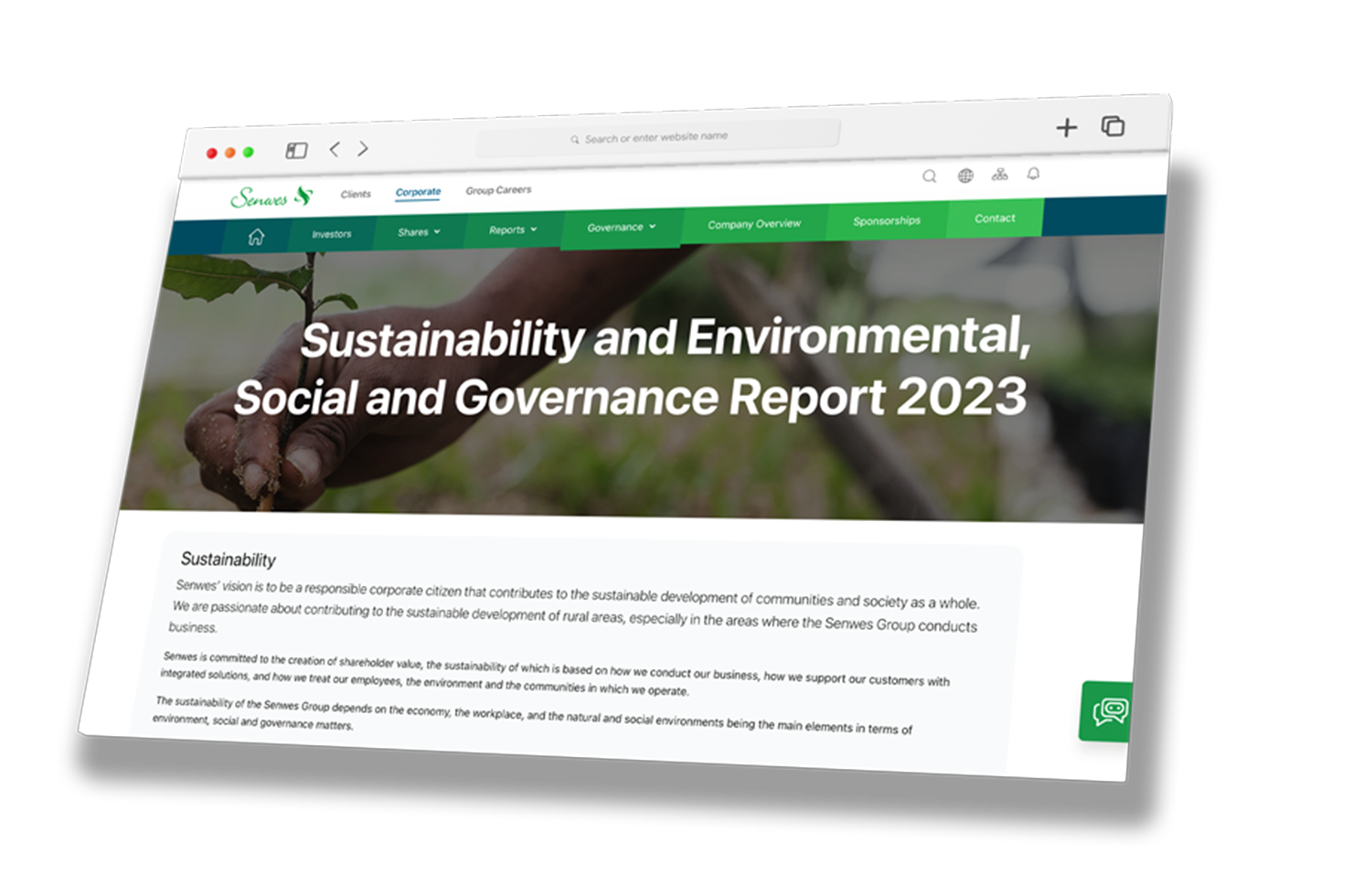Click the Sustainability section heading
The width and height of the screenshot is (1353, 896).
tap(228, 559)
